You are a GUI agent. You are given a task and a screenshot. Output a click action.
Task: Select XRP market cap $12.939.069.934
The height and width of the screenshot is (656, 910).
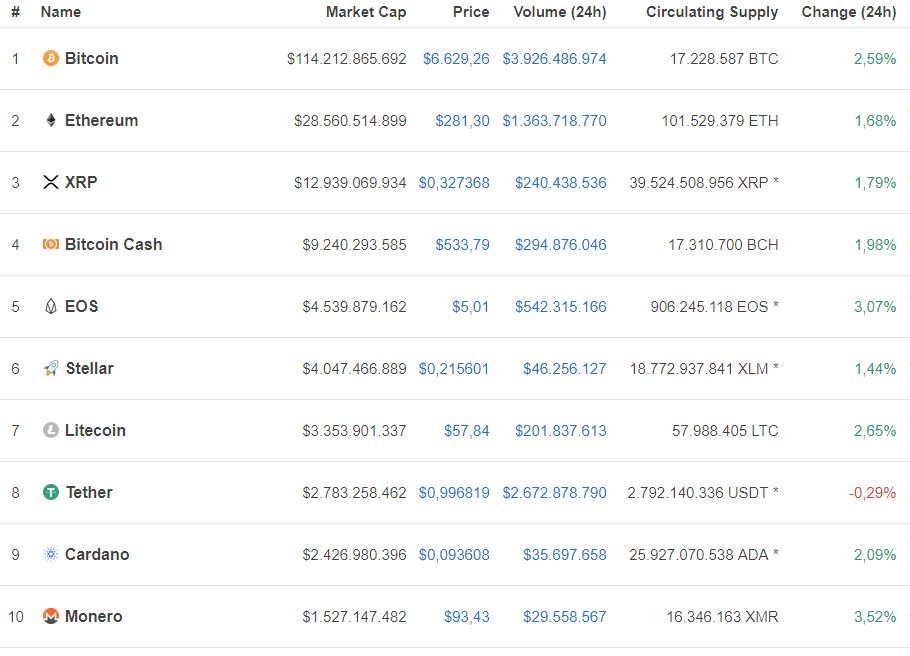click(x=350, y=183)
